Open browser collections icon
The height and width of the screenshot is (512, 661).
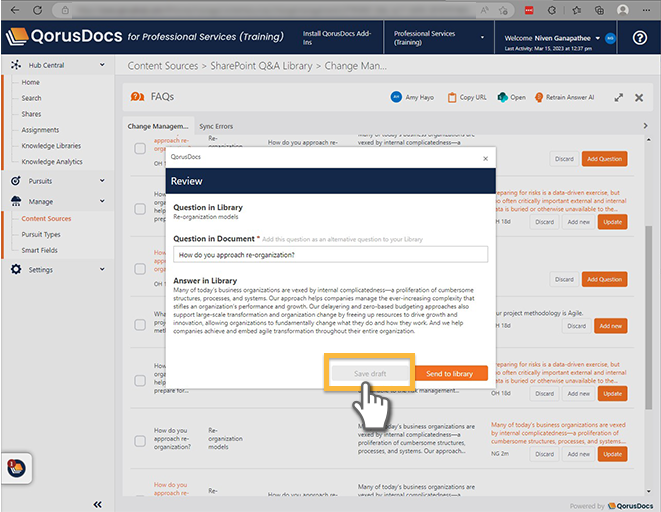point(599,10)
